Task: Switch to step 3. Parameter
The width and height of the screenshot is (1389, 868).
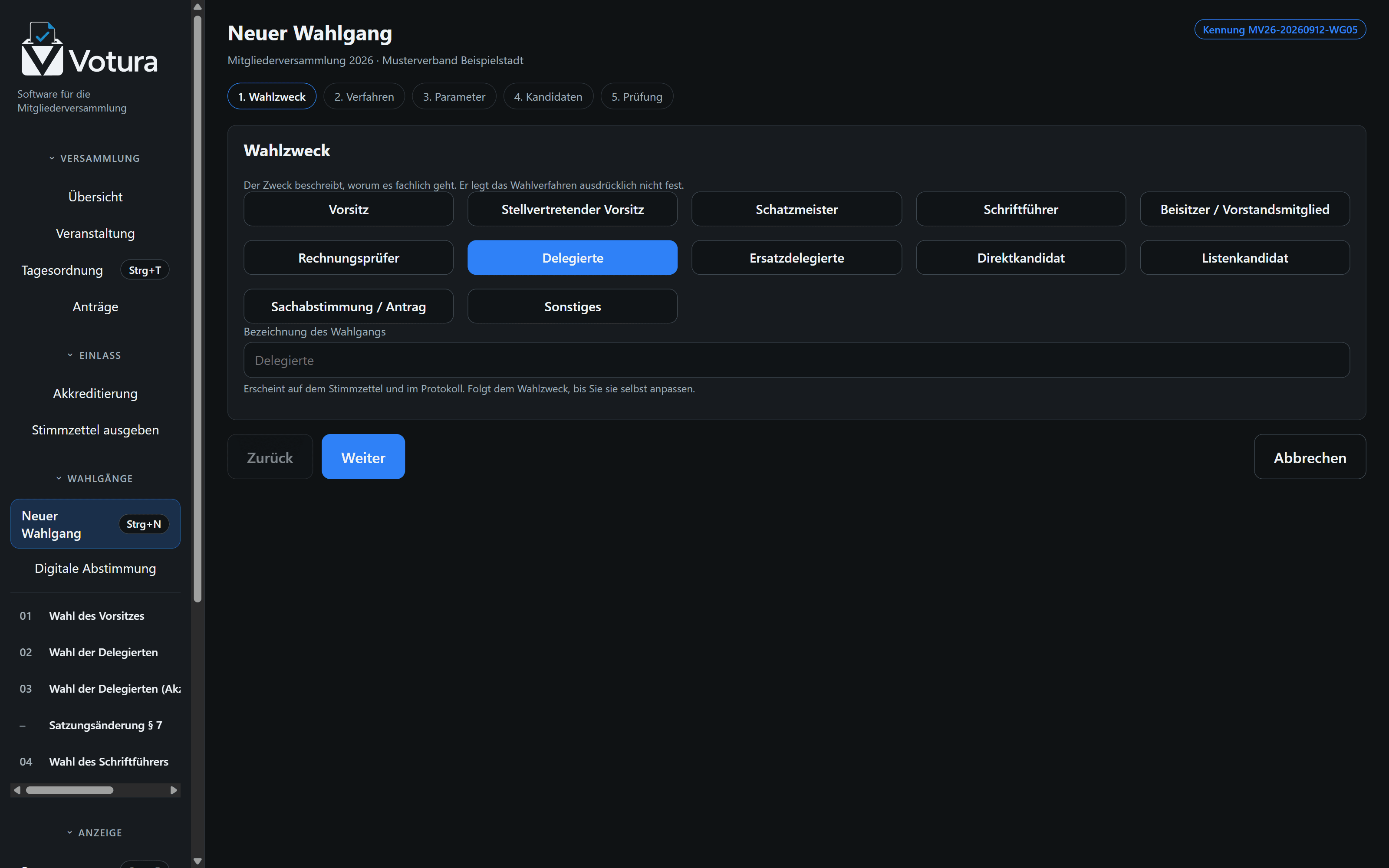Action: tap(454, 96)
